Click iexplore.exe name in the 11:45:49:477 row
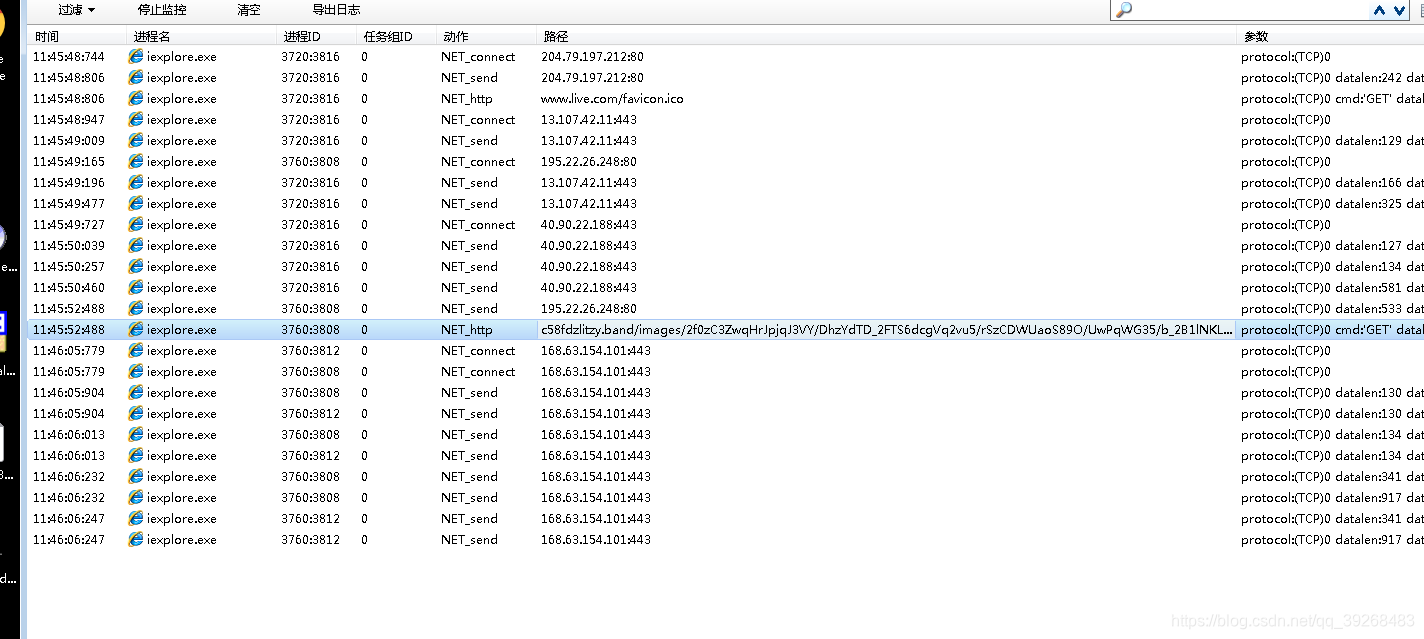1424x639 pixels. pos(181,204)
